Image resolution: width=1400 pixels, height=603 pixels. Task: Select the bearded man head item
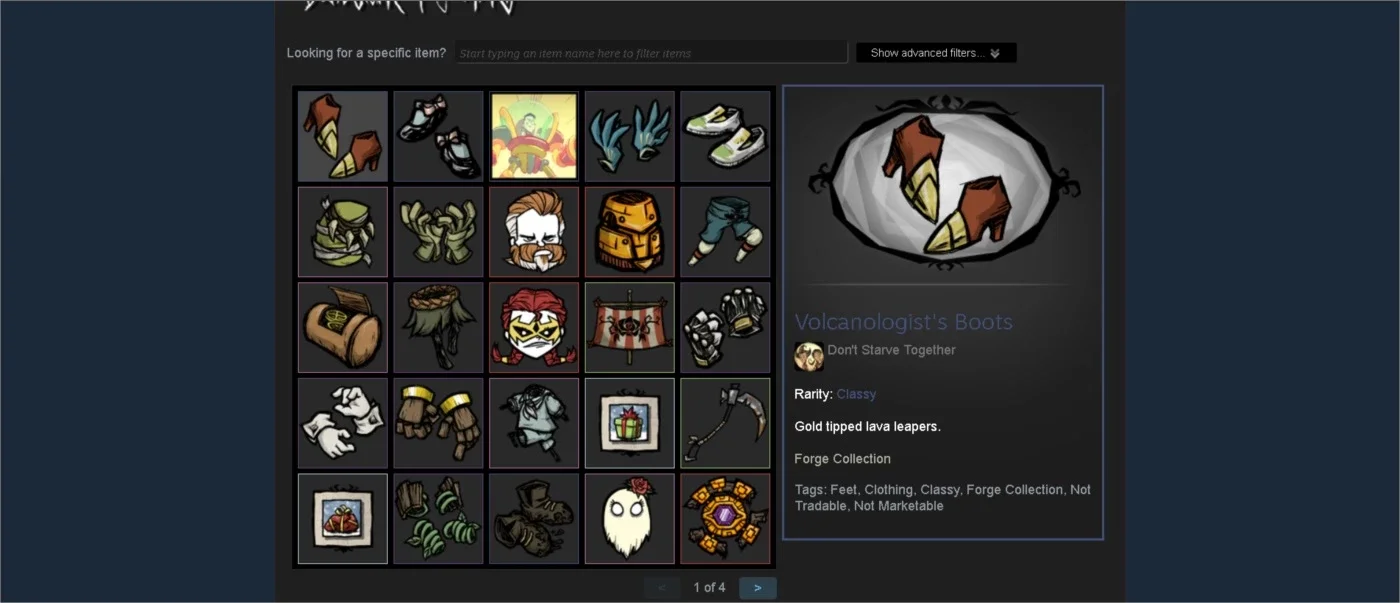coord(534,232)
